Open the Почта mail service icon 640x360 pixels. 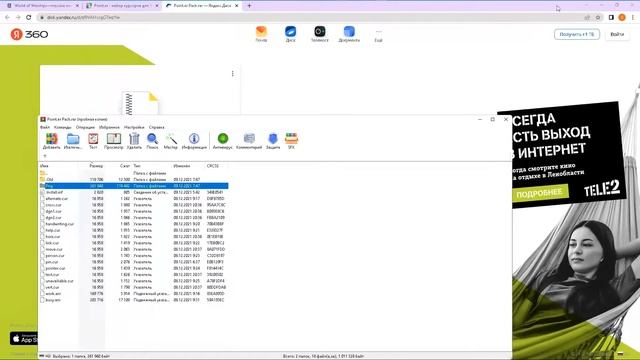click(261, 34)
